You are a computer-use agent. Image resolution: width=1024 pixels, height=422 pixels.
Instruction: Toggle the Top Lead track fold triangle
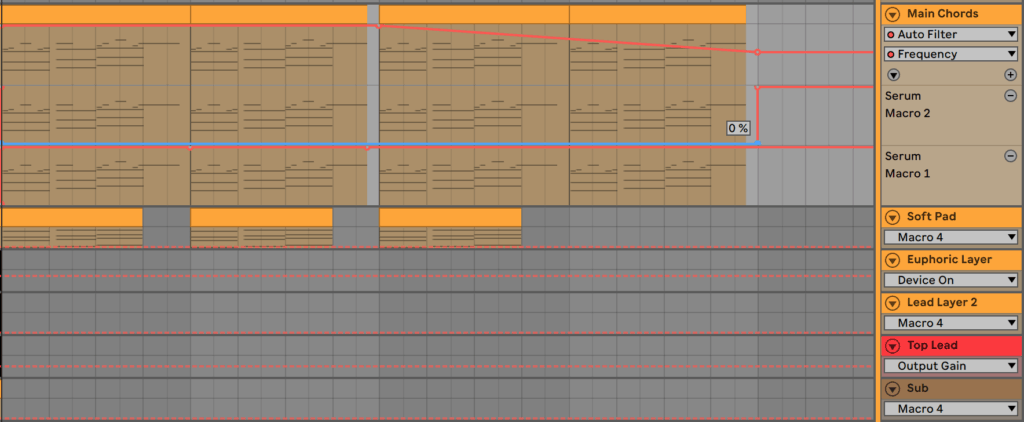893,346
